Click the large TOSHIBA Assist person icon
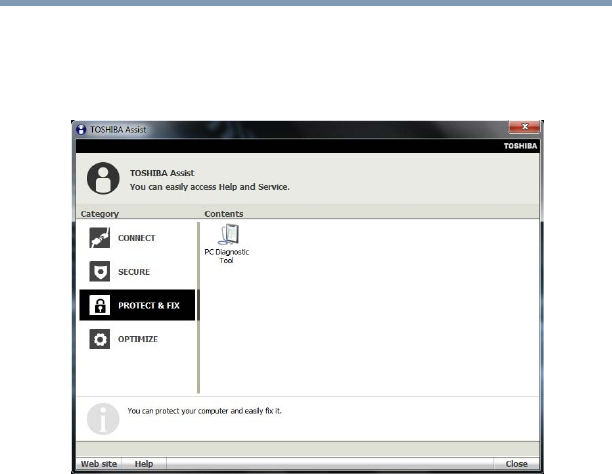The width and height of the screenshot is (612, 474). click(x=103, y=178)
